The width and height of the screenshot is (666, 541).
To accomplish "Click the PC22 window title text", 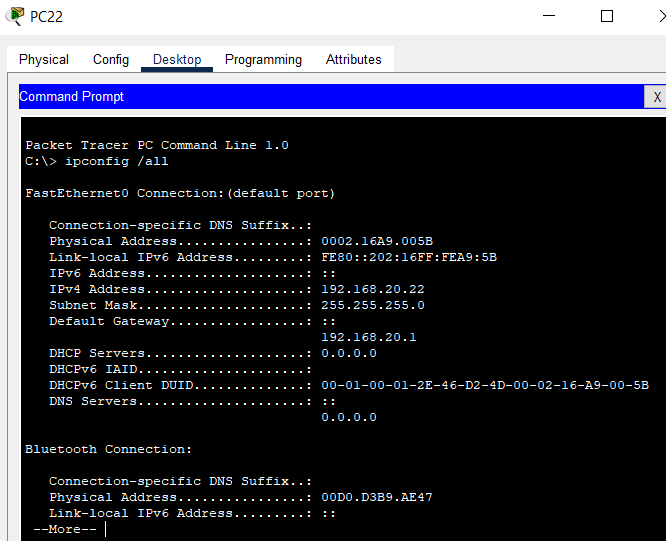I will [x=46, y=17].
